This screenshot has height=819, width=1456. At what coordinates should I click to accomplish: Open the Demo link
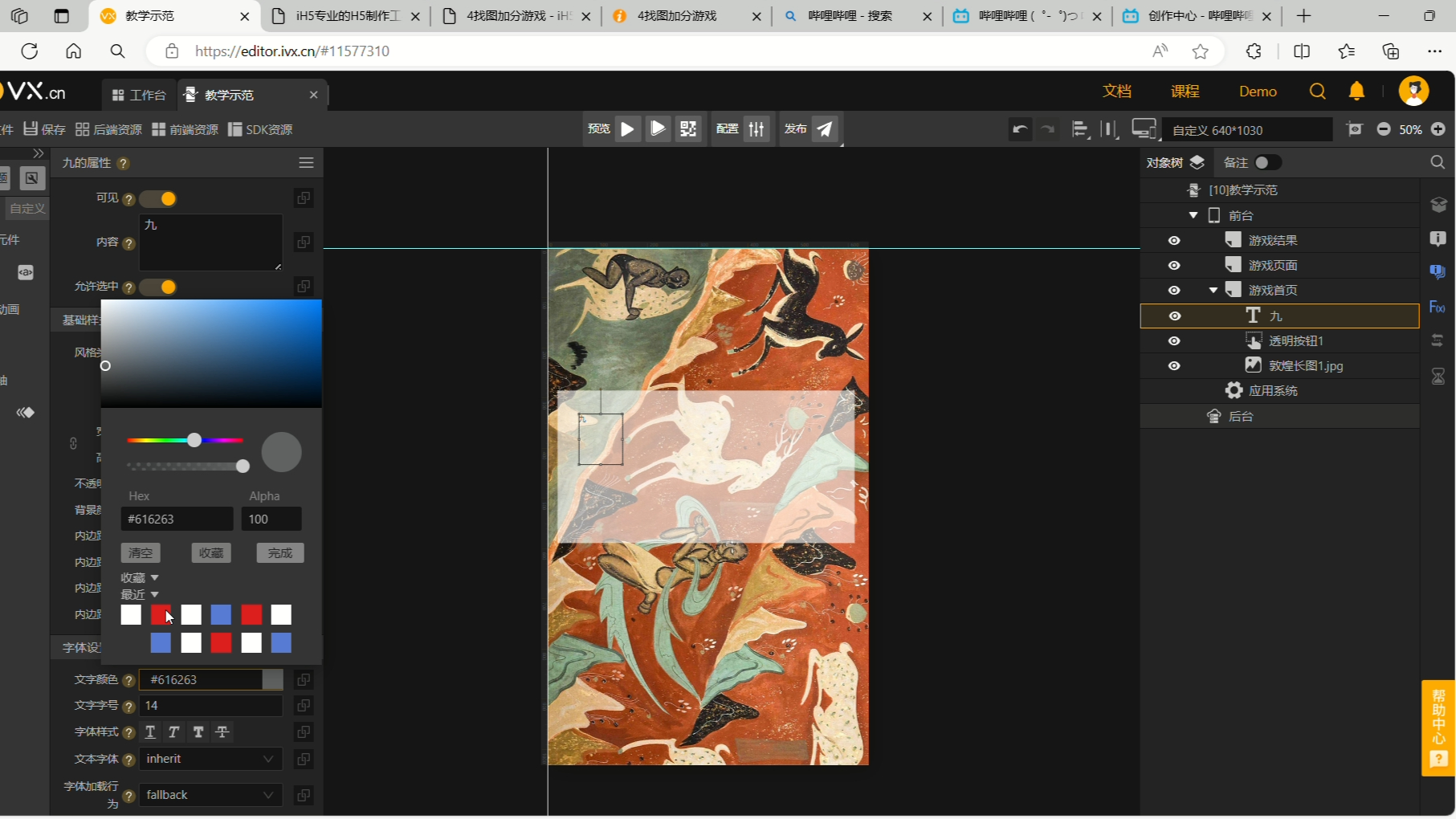pyautogui.click(x=1258, y=91)
